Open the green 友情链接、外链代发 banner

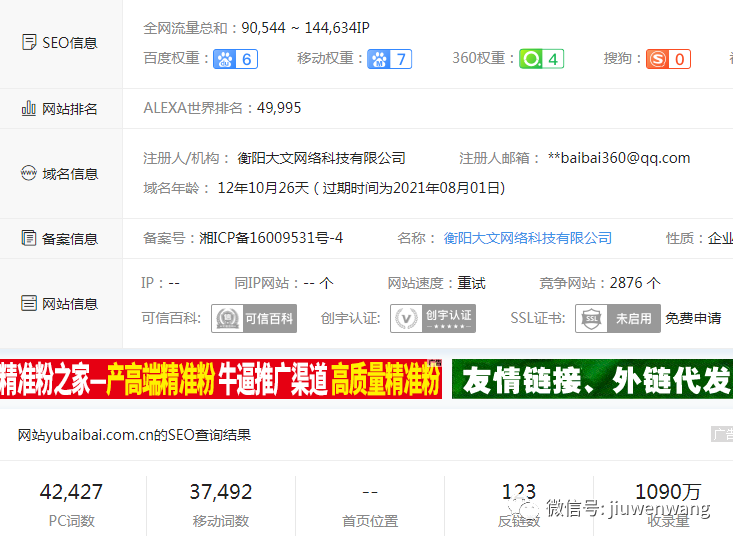coord(592,379)
